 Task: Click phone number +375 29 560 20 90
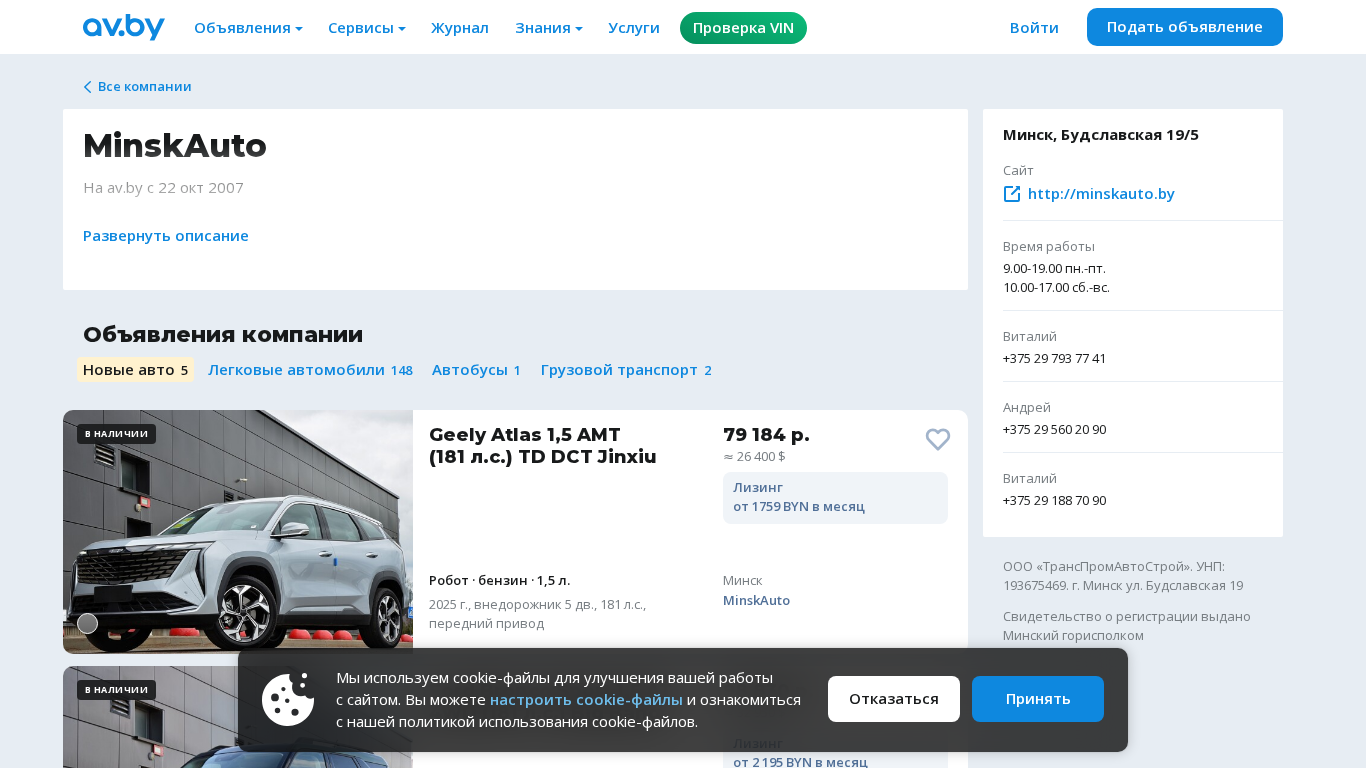tap(1054, 430)
